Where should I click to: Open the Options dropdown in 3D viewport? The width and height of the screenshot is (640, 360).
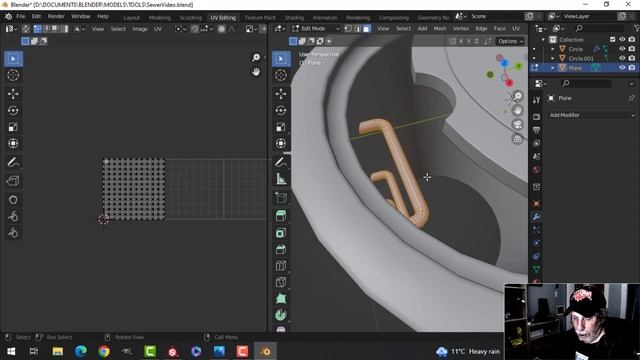point(510,41)
